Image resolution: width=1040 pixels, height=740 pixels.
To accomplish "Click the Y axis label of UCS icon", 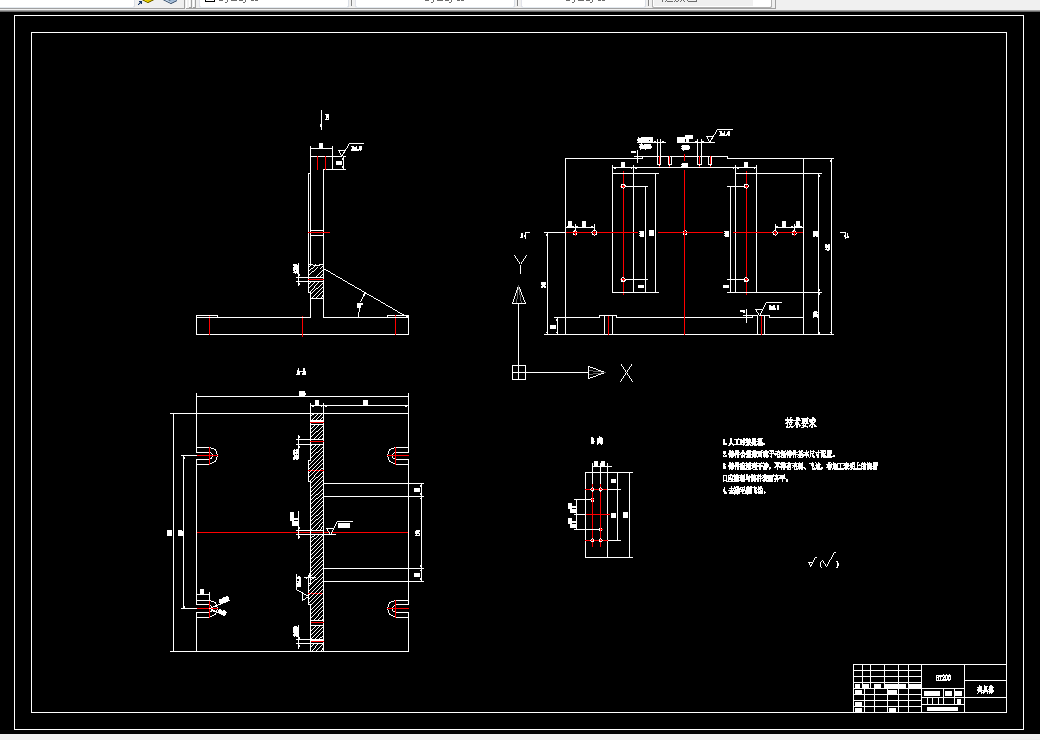I will (x=520, y=264).
